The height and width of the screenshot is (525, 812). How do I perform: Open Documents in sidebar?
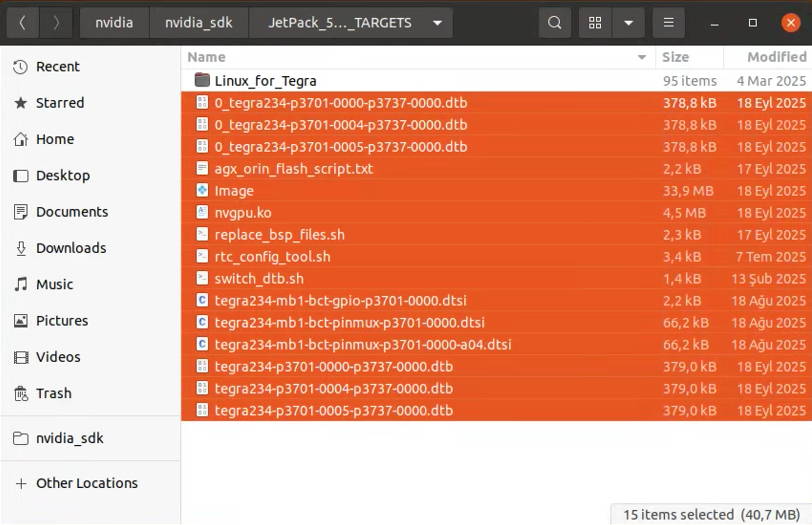tap(91, 212)
